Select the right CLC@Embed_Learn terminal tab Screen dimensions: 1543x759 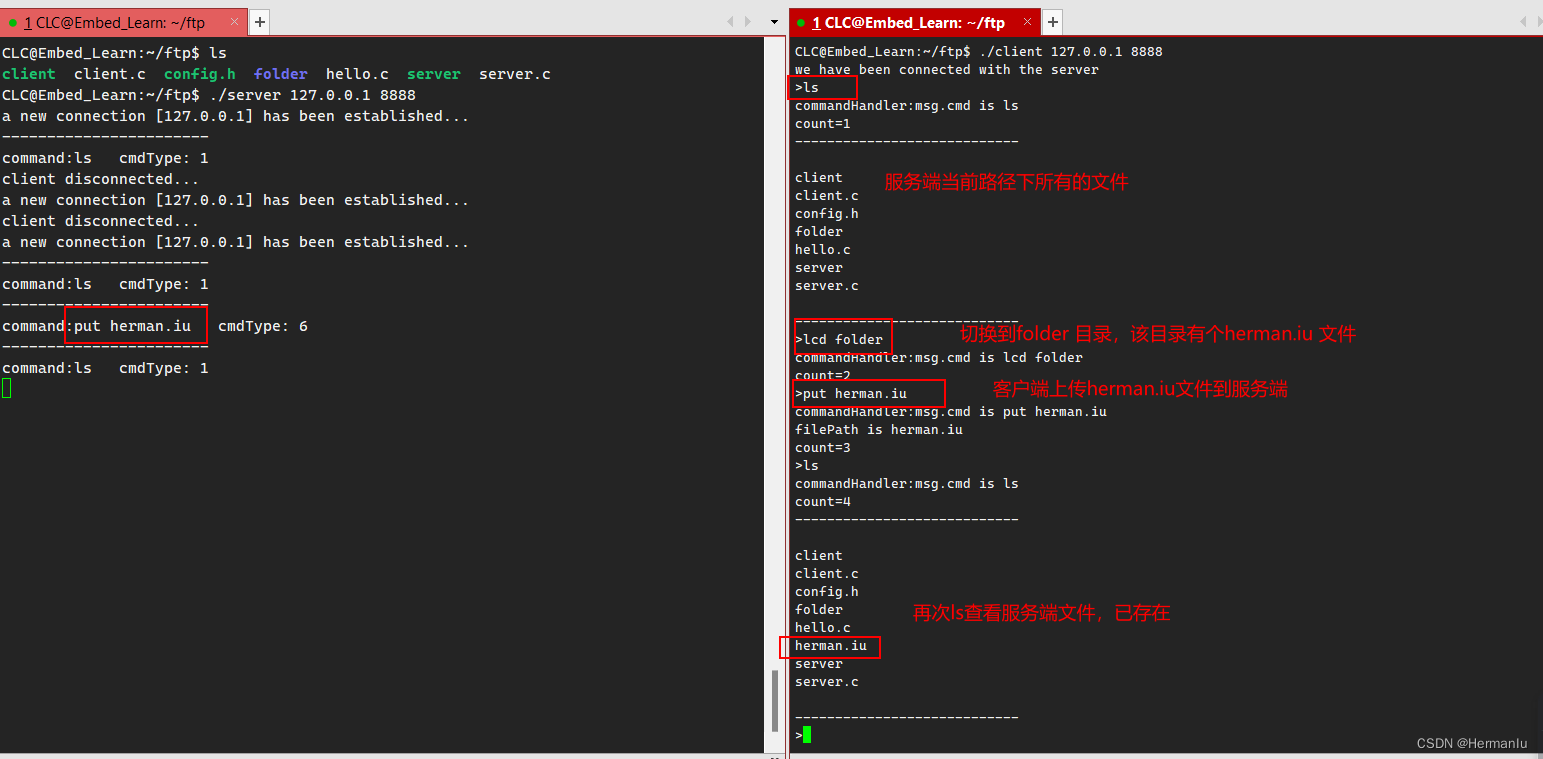click(x=910, y=22)
